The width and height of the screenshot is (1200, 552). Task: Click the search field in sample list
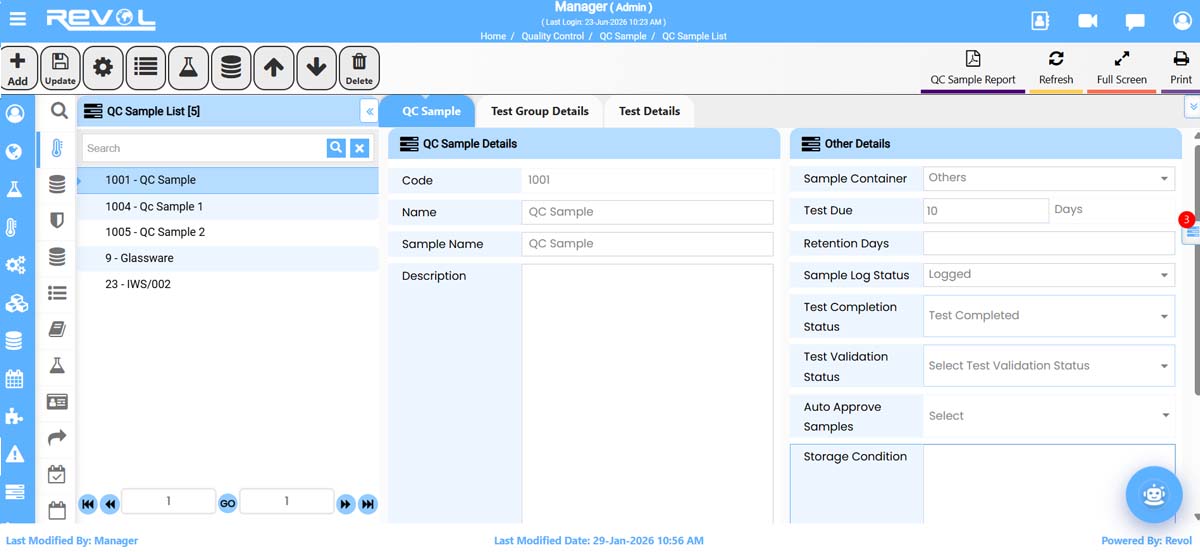click(204, 148)
